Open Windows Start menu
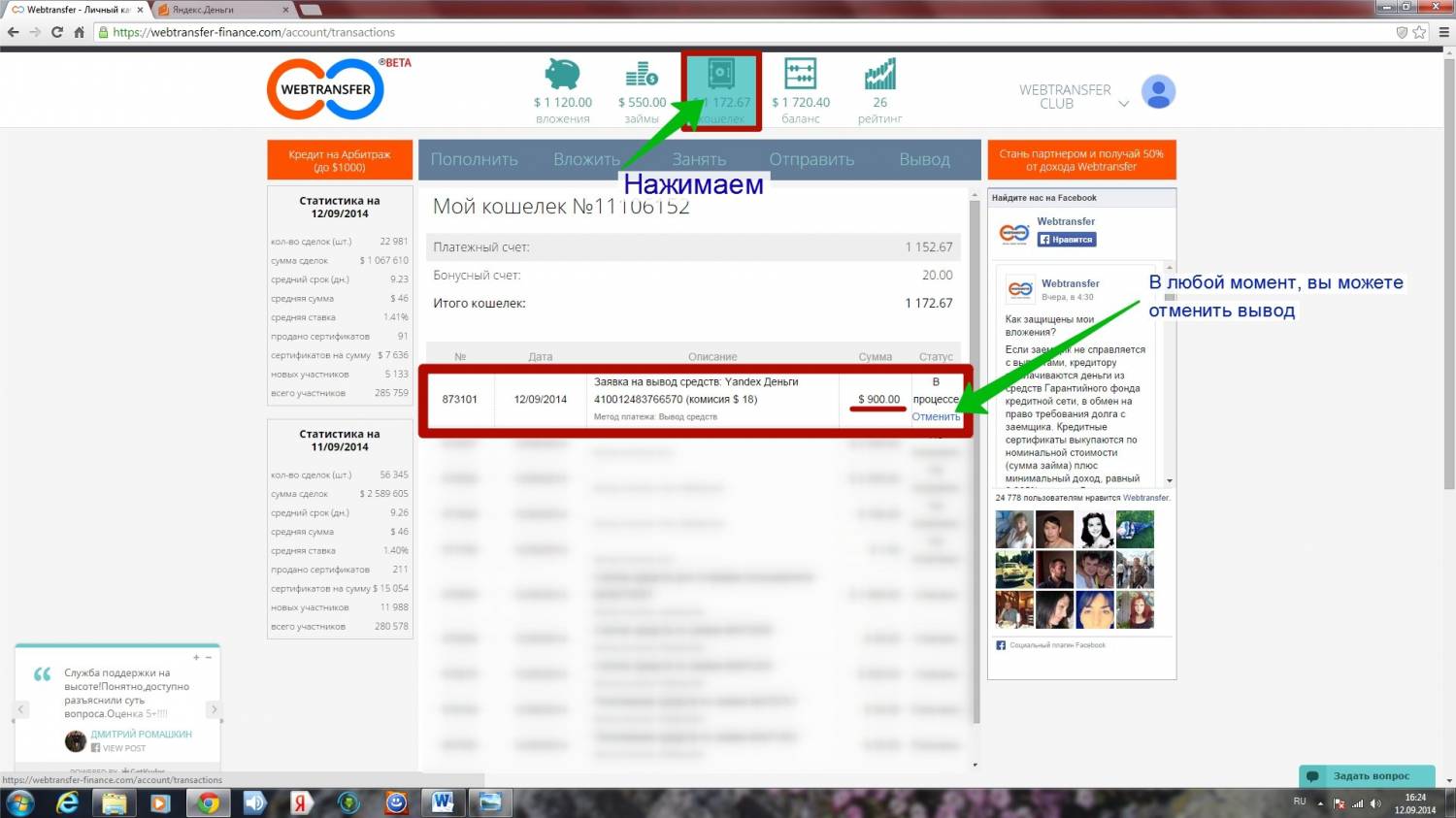Viewport: 1456px width, 818px height. pos(20,802)
